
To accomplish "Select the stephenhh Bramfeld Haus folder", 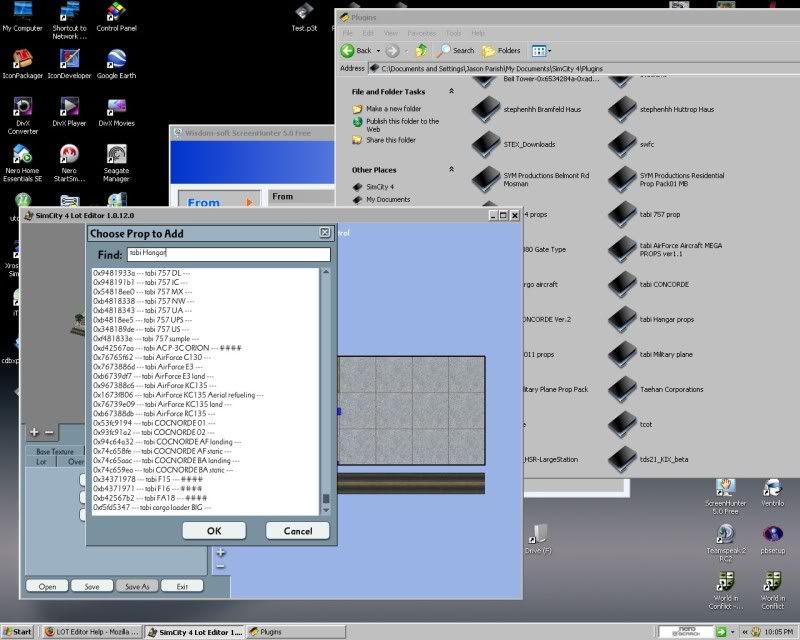I will pyautogui.click(x=527, y=109).
